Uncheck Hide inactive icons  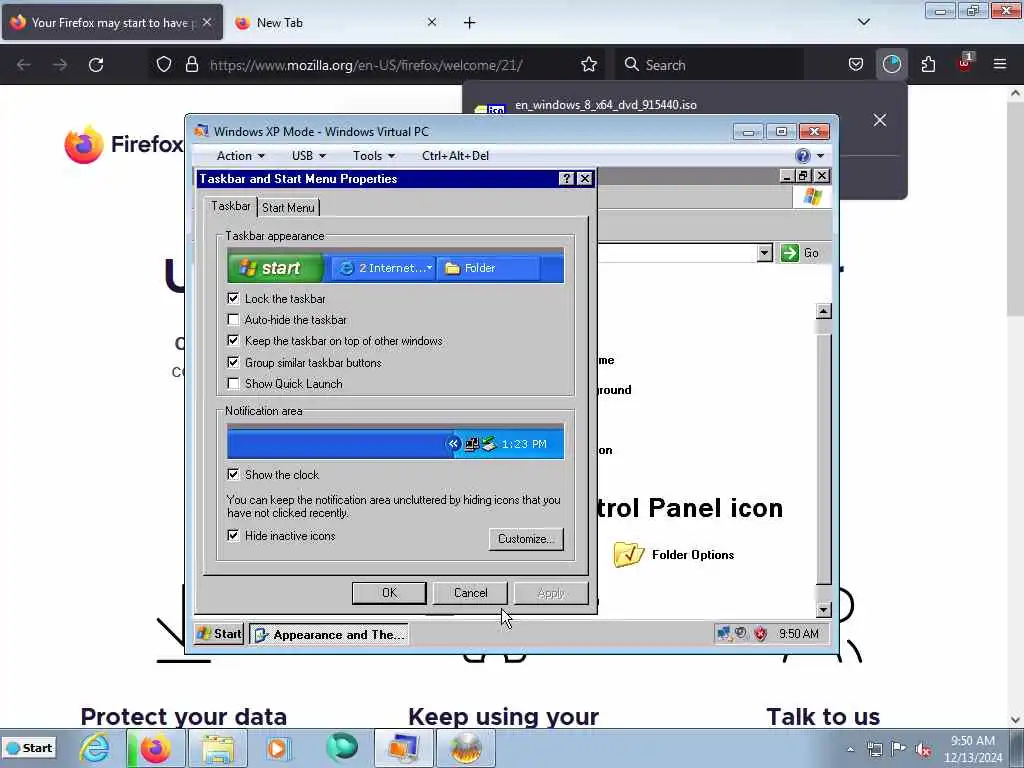pyautogui.click(x=233, y=536)
